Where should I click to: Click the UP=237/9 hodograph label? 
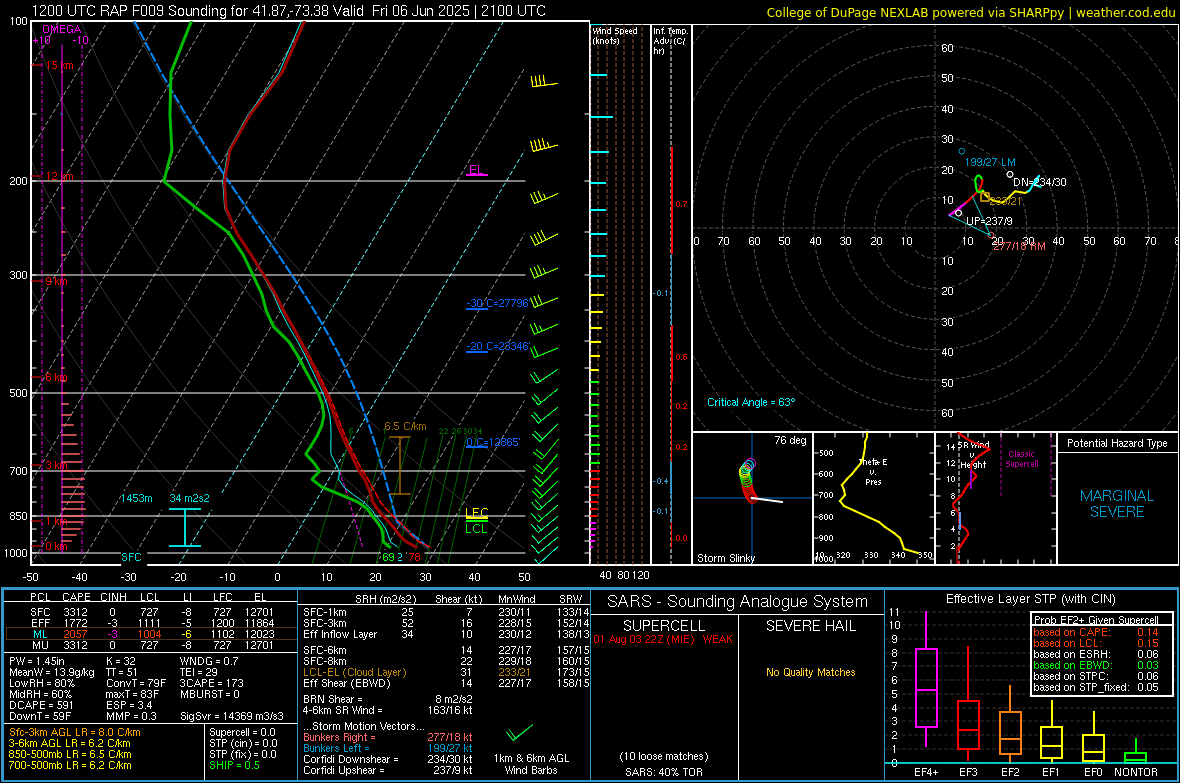[x=989, y=221]
